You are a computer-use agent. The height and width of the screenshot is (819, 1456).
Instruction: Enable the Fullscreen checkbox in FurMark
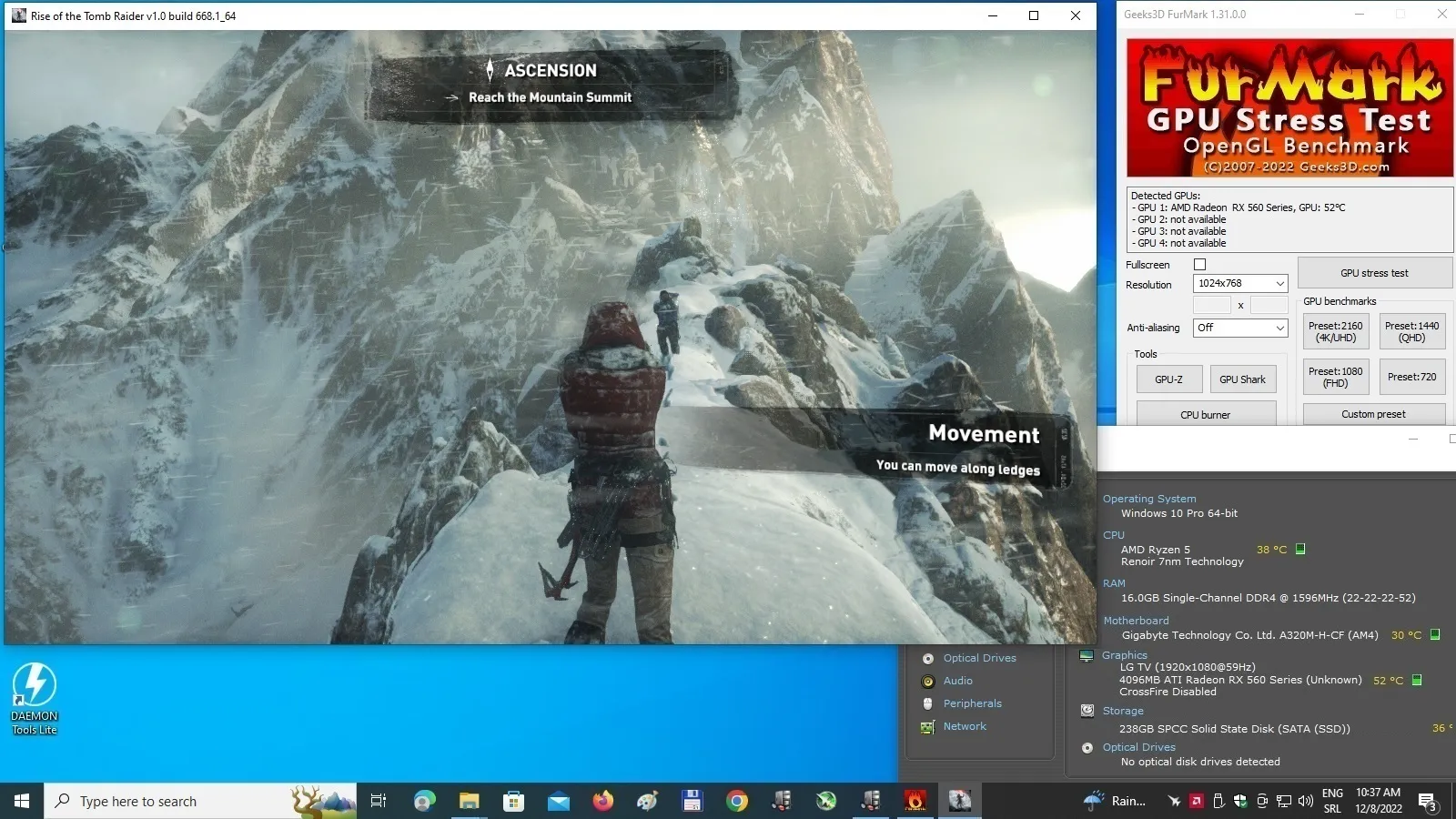tap(1199, 265)
